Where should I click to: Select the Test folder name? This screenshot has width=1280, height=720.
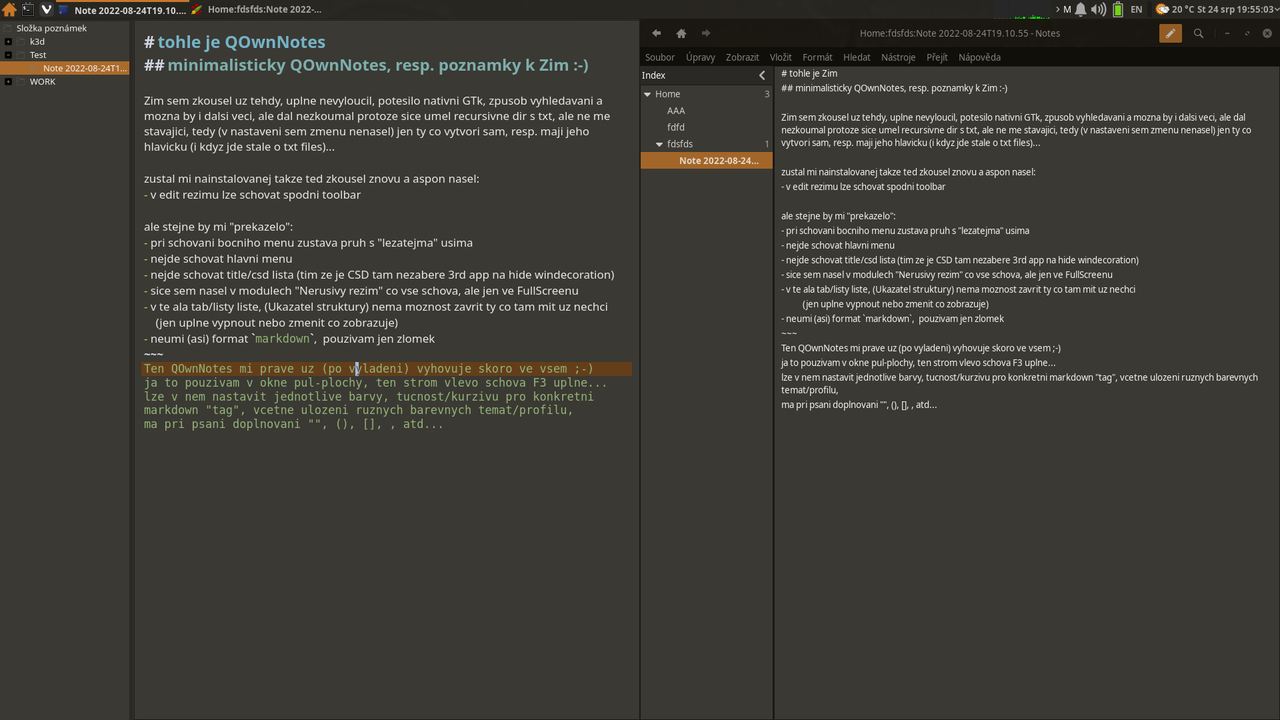coord(38,55)
